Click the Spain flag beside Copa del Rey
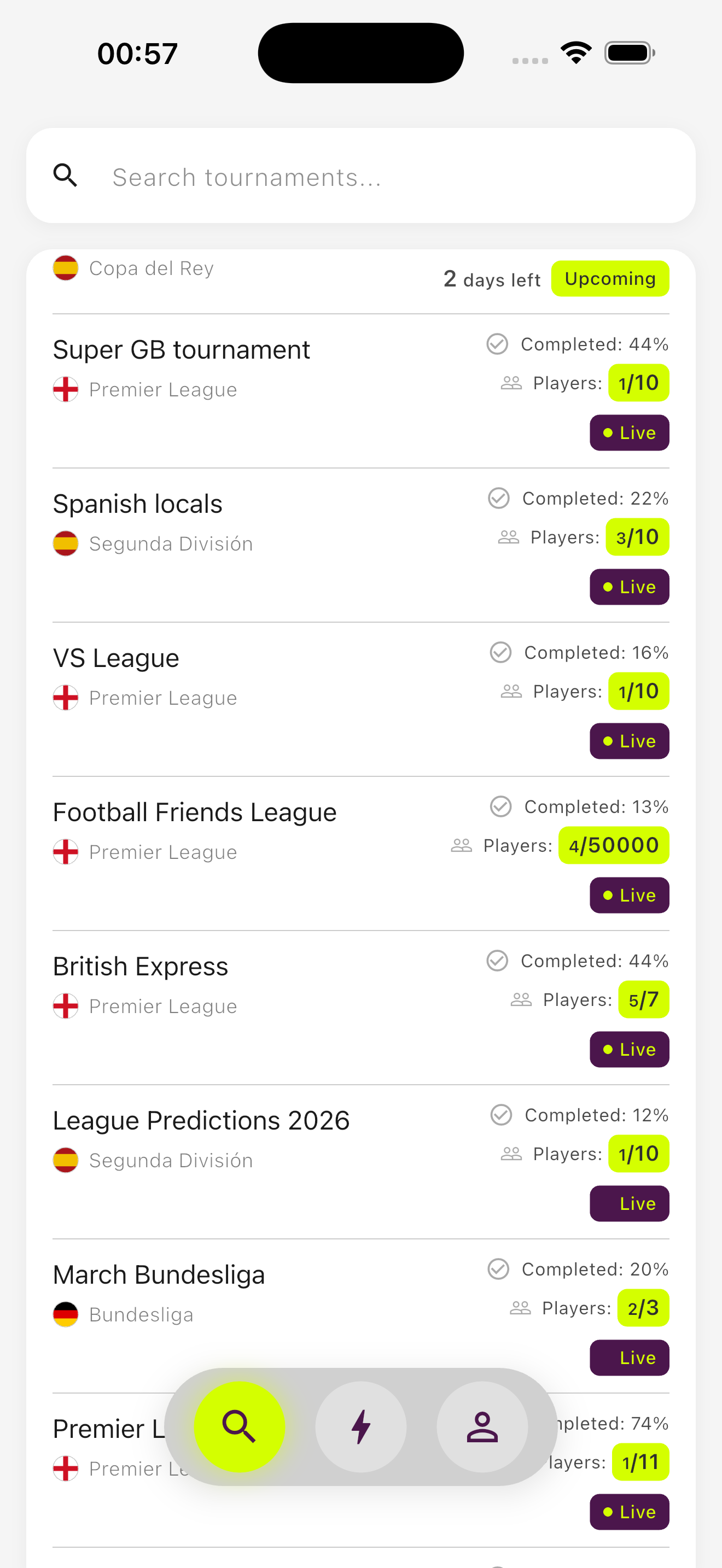The width and height of the screenshot is (722, 1568). pyautogui.click(x=66, y=268)
